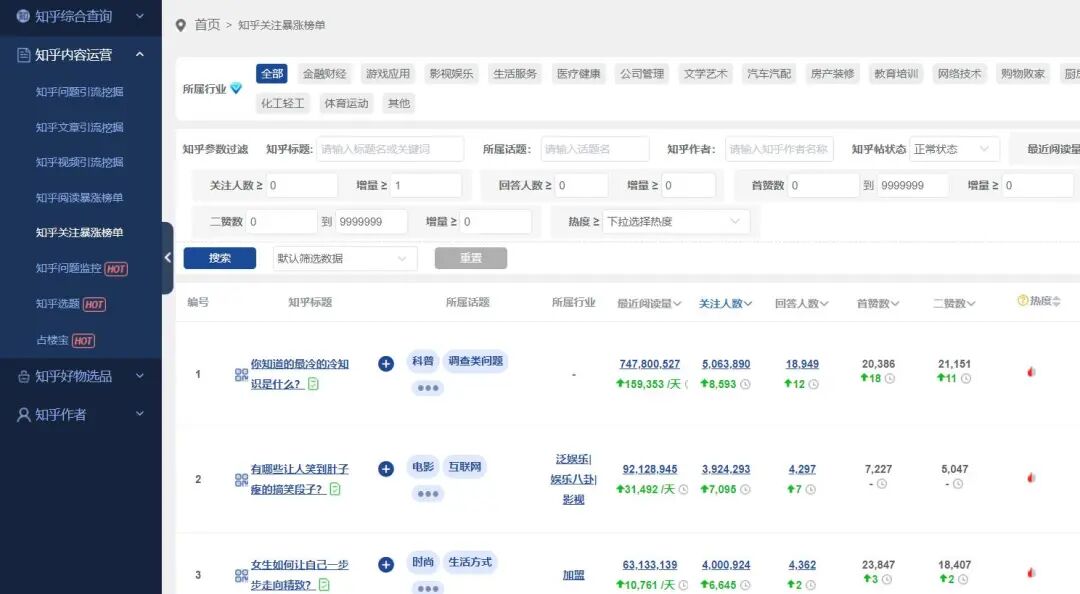Go to 首页 in the breadcrumb

click(x=207, y=25)
